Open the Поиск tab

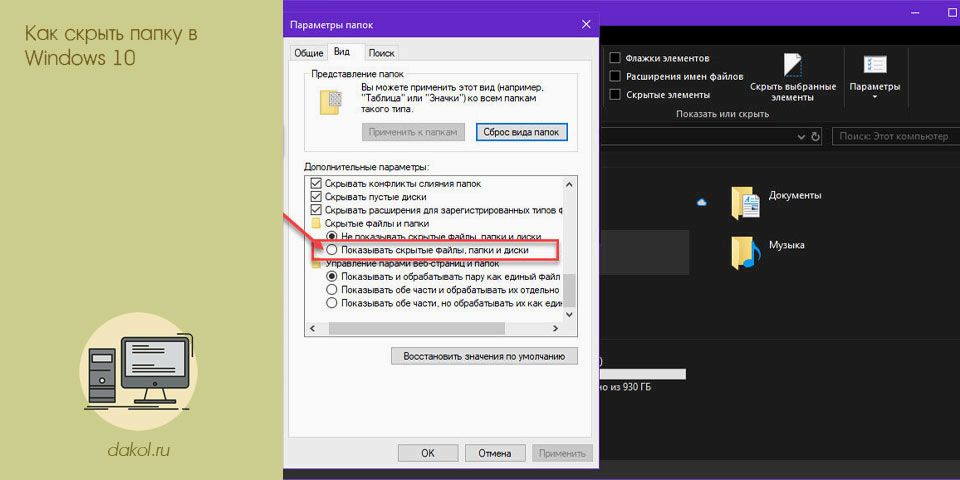[381, 53]
